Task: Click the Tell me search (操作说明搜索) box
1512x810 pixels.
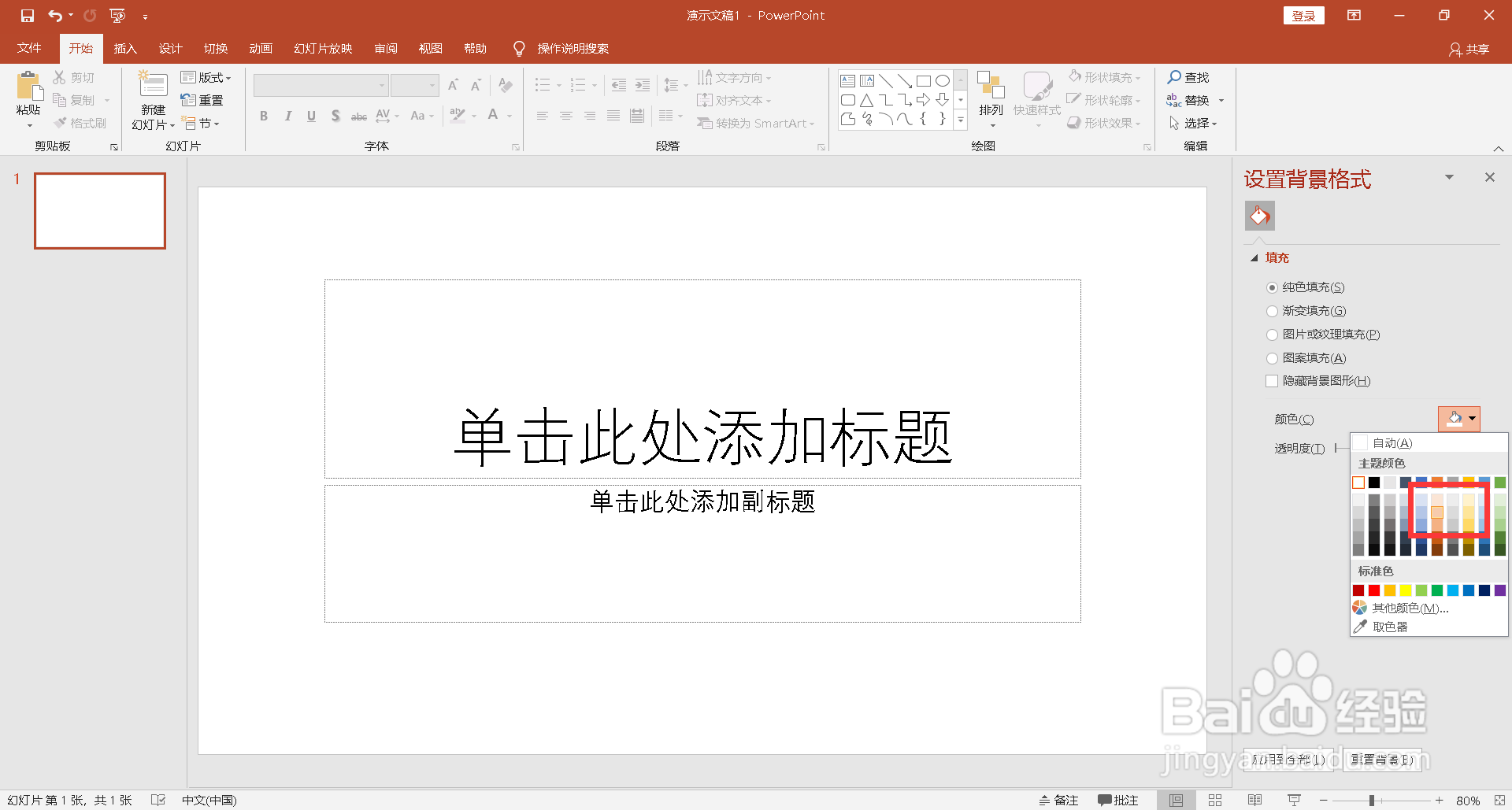Action: 573,48
